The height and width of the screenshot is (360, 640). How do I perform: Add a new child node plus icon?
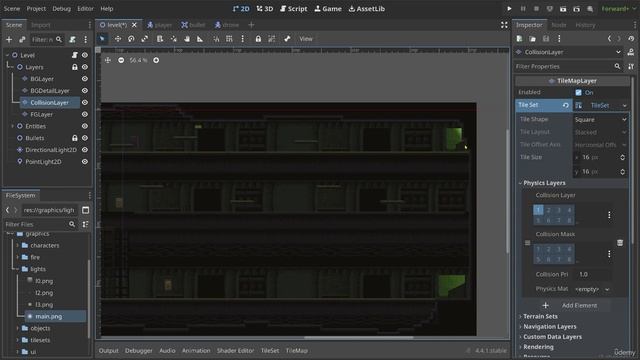[9, 40]
